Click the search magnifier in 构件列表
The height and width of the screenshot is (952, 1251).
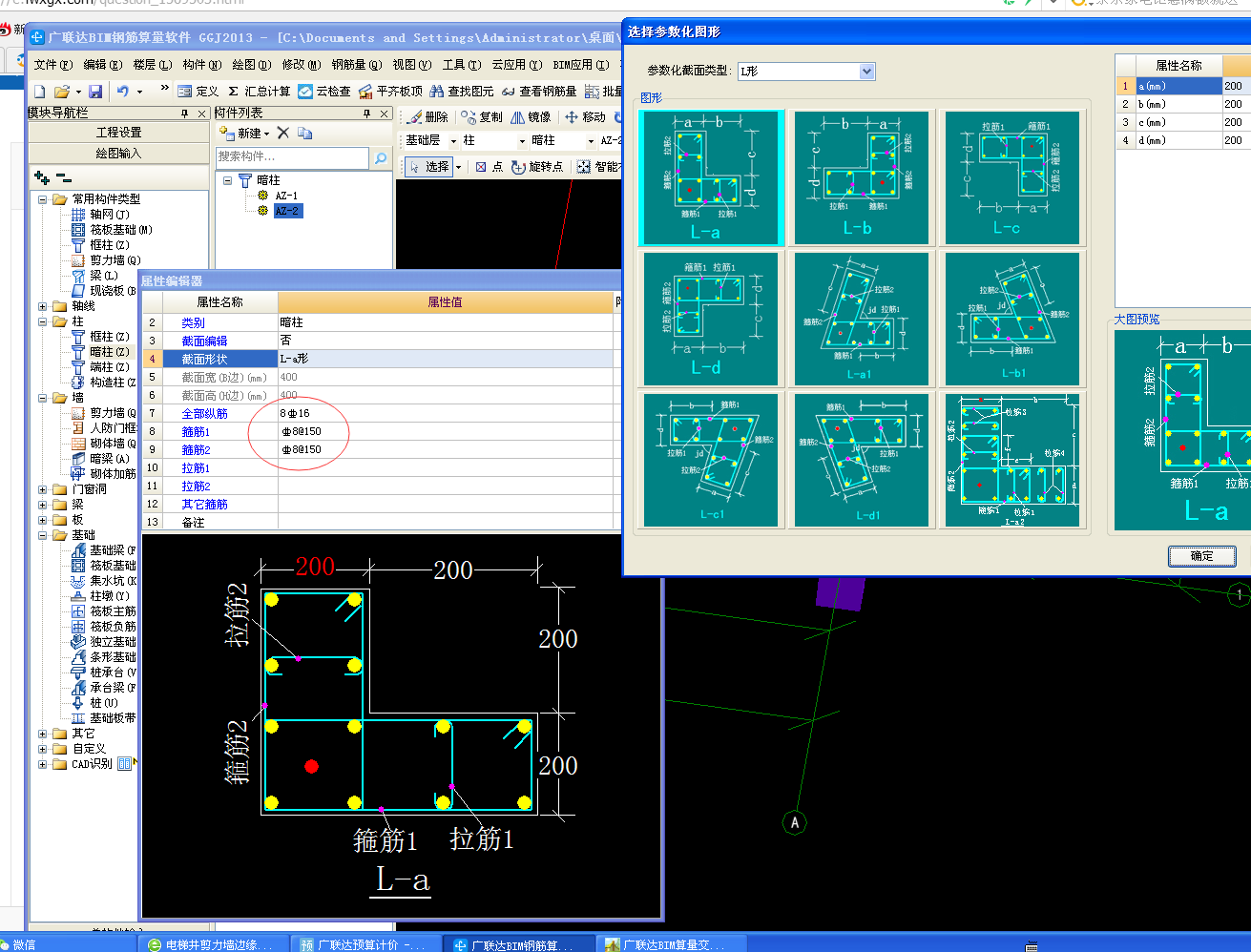pos(380,157)
